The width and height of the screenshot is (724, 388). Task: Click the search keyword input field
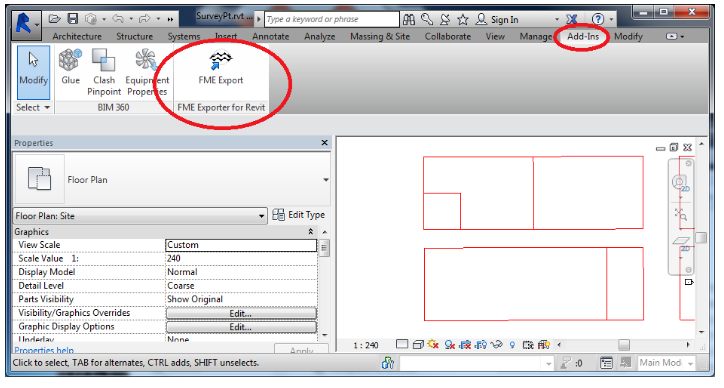332,19
